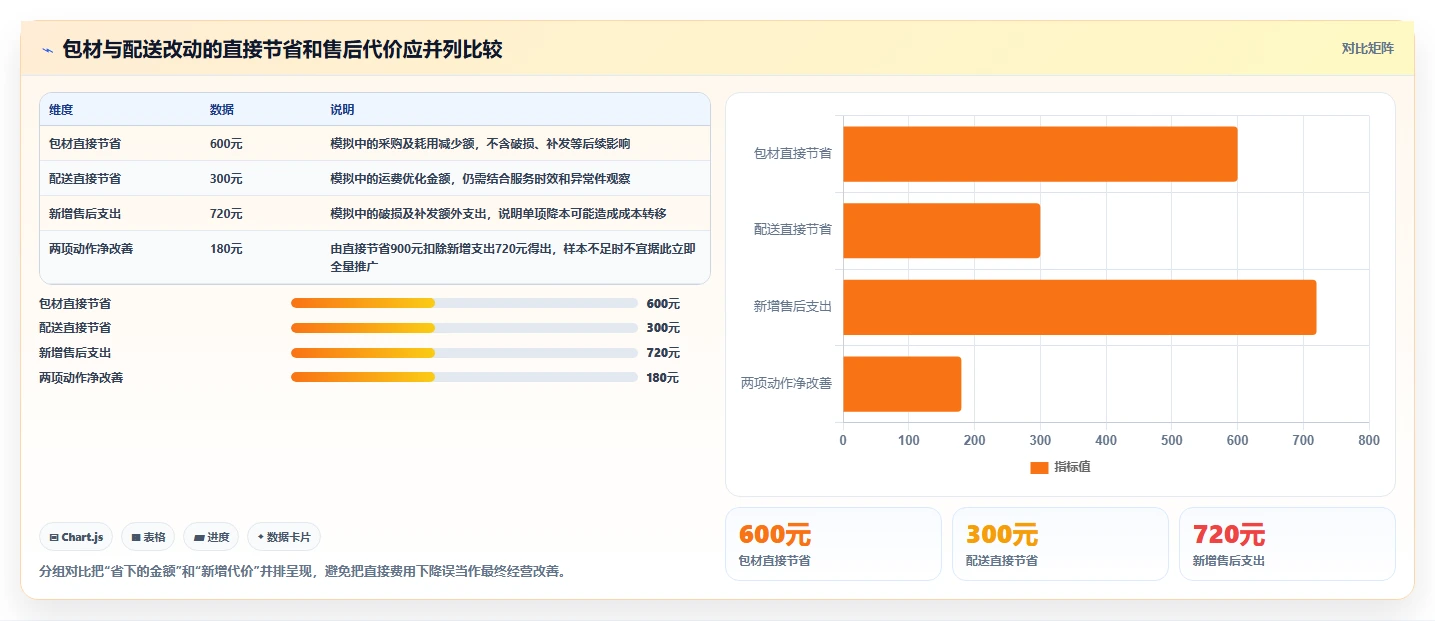Click the 600元 包材直接节省 data card
1435x621 pixels.
pos(833,544)
